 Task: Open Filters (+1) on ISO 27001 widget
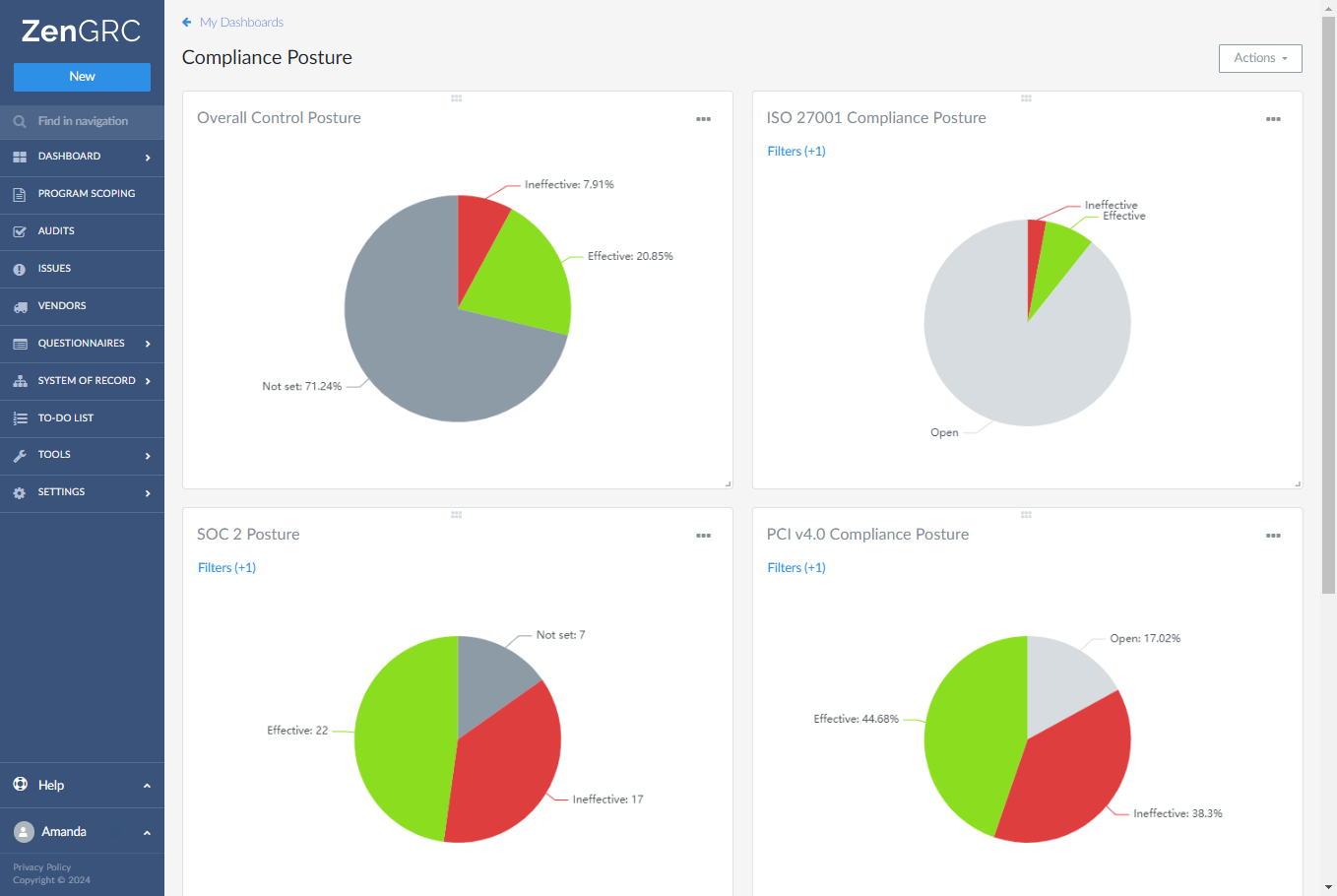tap(796, 151)
